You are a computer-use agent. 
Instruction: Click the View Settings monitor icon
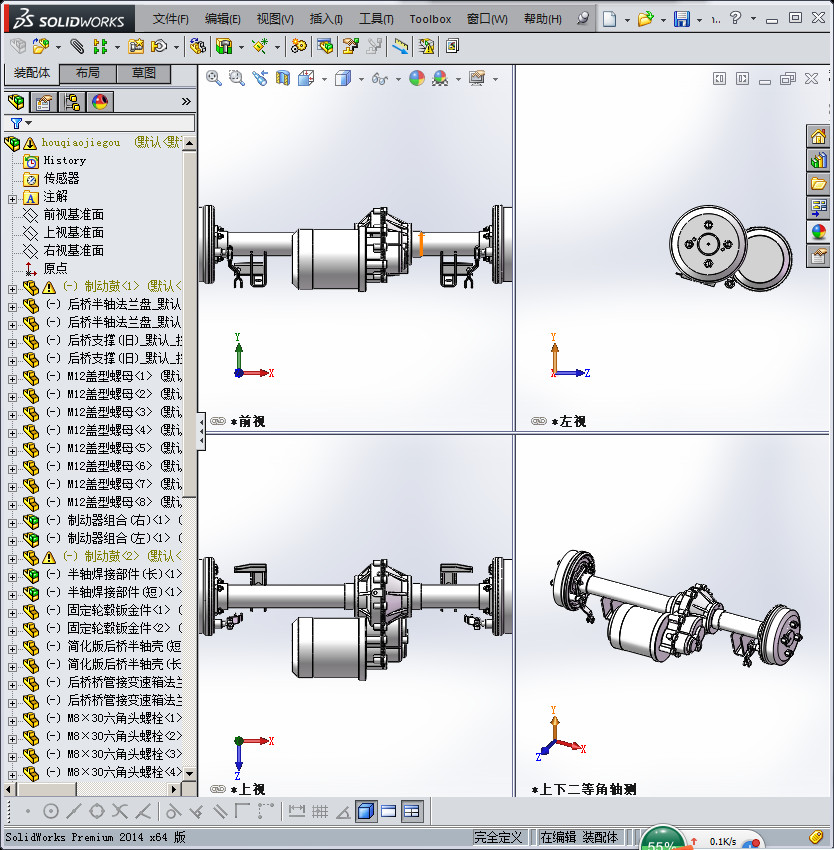pos(477,79)
